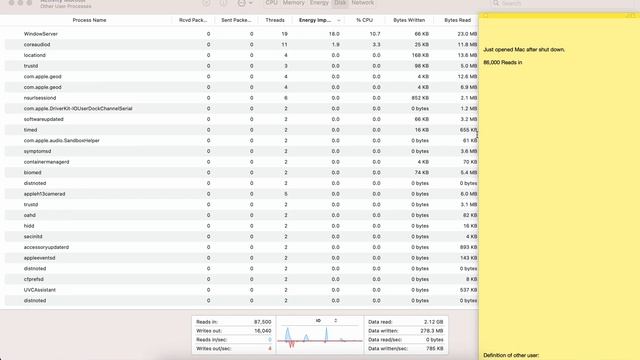The height and width of the screenshot is (360, 640).
Task: Collapse the sticky note using top-right box
Action: pos(633,16)
